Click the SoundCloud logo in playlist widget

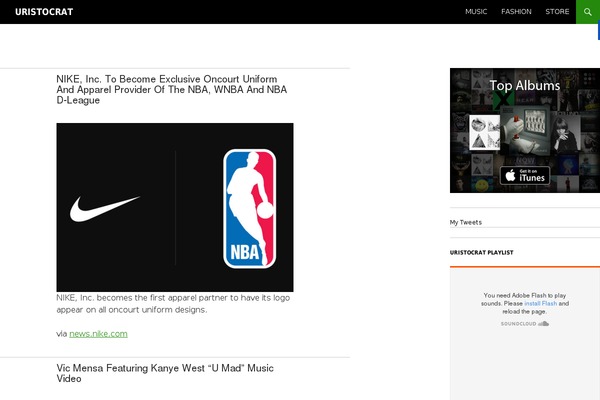coord(525,324)
